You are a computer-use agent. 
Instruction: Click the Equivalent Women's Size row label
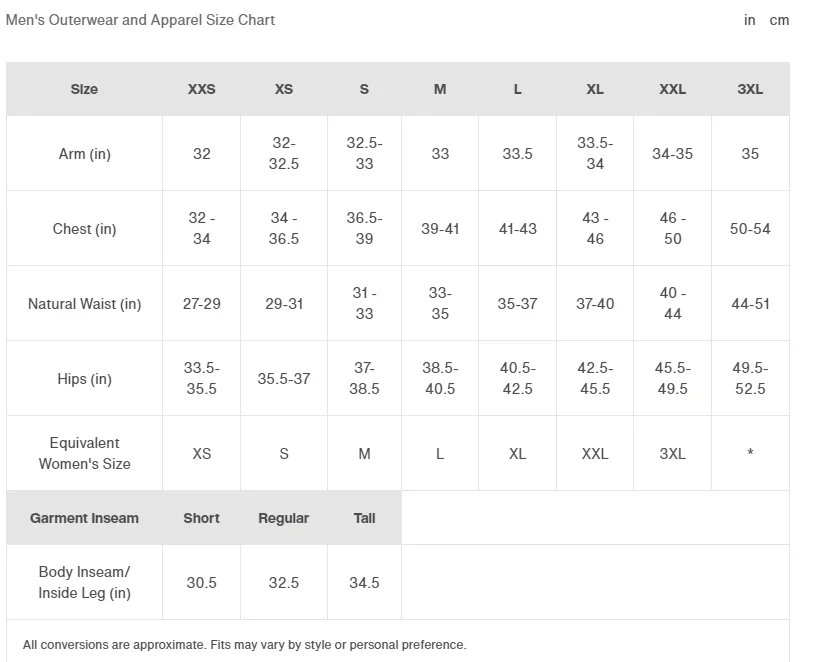(x=84, y=453)
